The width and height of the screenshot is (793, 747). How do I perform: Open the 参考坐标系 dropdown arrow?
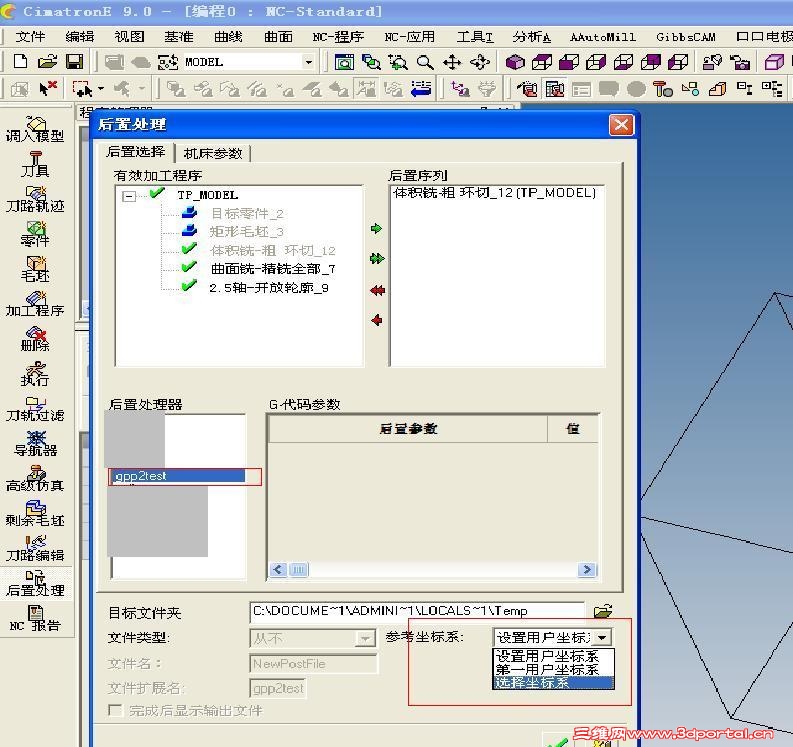pyautogui.click(x=602, y=637)
